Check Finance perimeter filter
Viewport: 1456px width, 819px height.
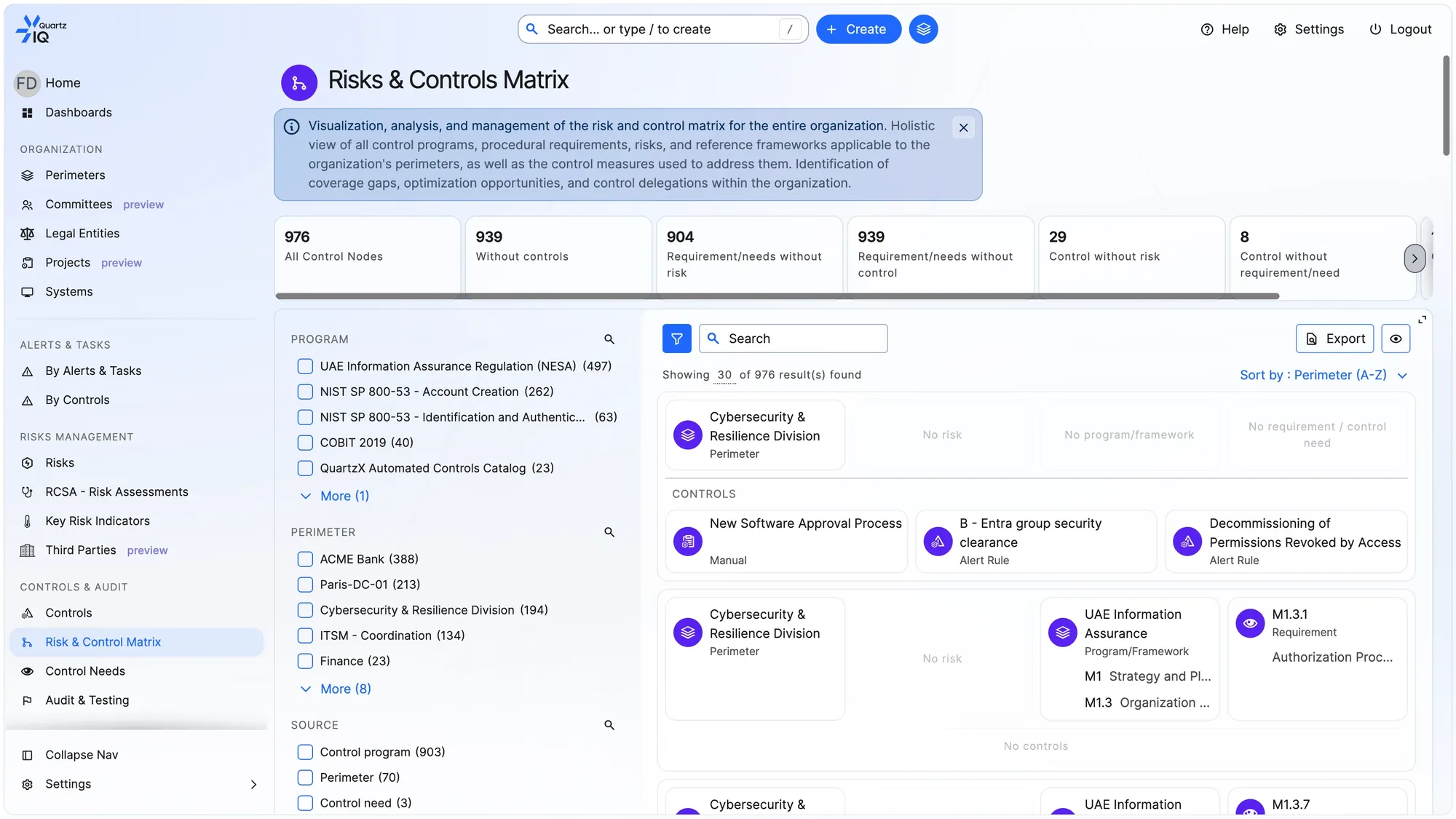pyautogui.click(x=305, y=661)
